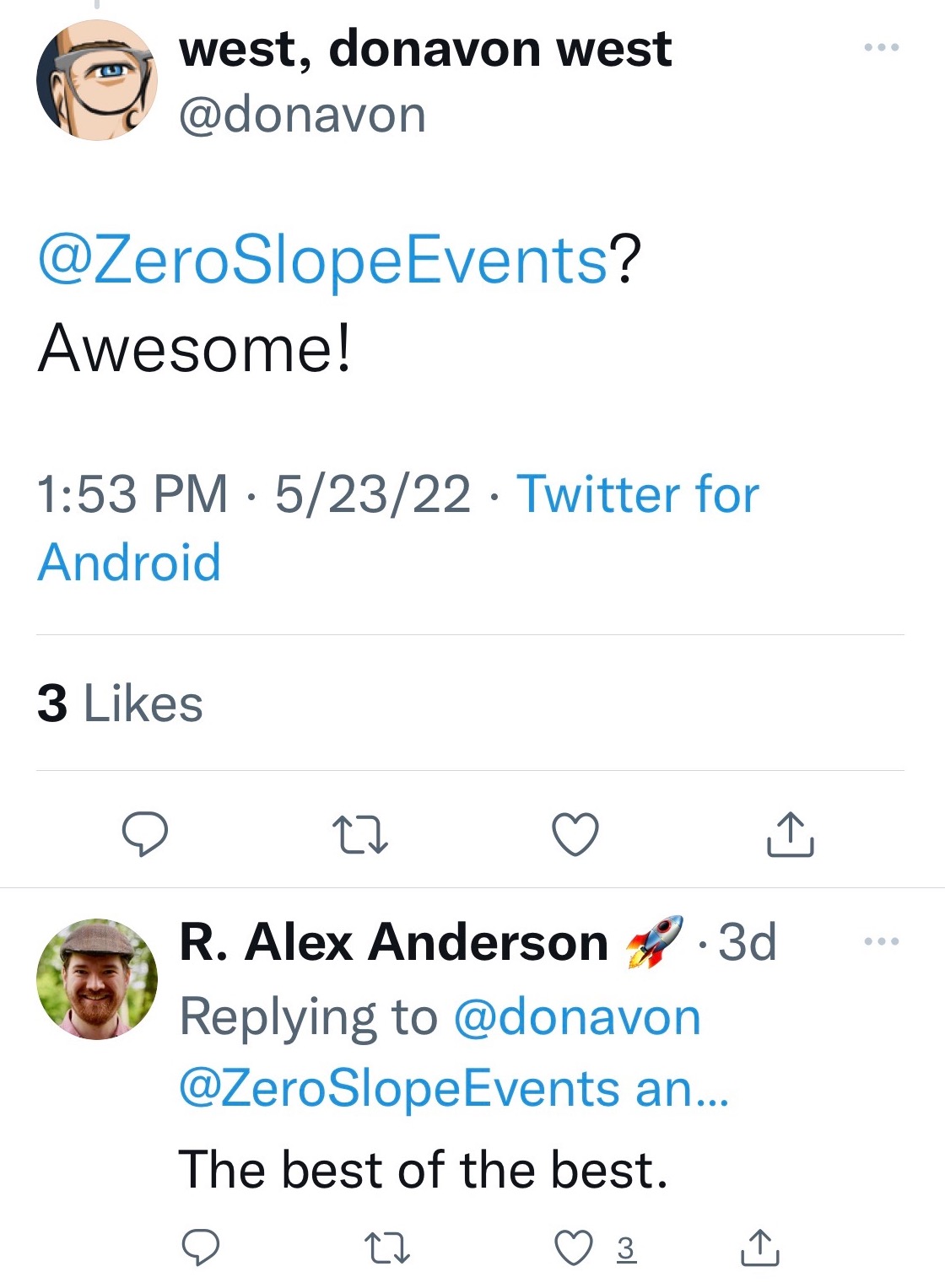Like the main tweet by donavon
The width and height of the screenshot is (945, 1288).
575,834
